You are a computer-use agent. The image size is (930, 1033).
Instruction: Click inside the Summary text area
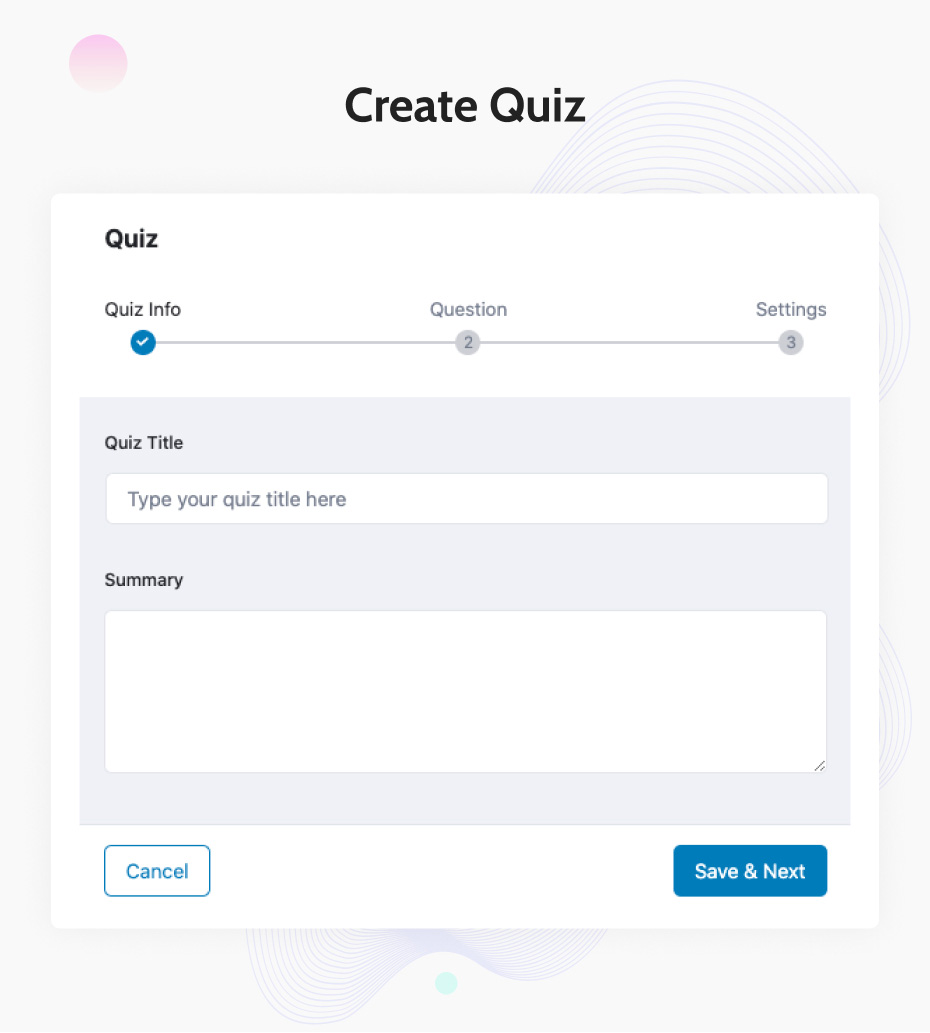pyautogui.click(x=465, y=691)
